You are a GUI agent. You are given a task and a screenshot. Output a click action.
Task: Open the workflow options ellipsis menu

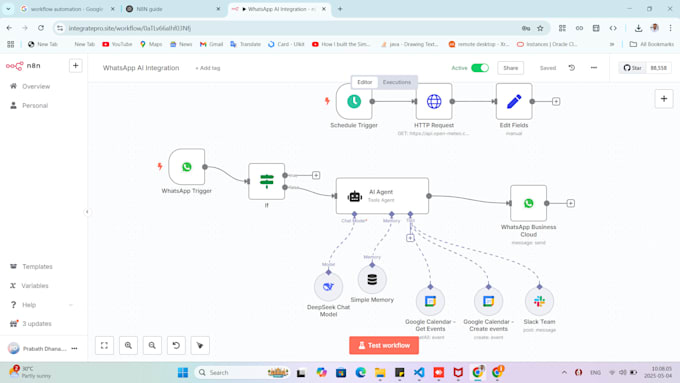click(594, 68)
